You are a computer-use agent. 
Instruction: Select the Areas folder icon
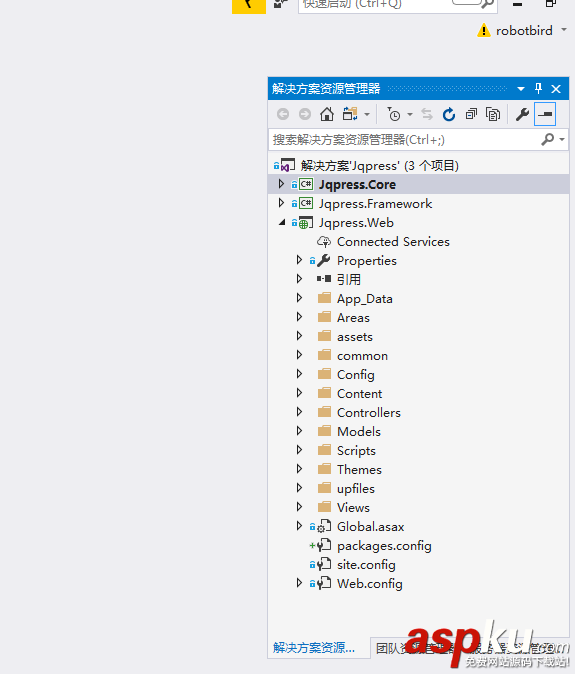coord(324,317)
